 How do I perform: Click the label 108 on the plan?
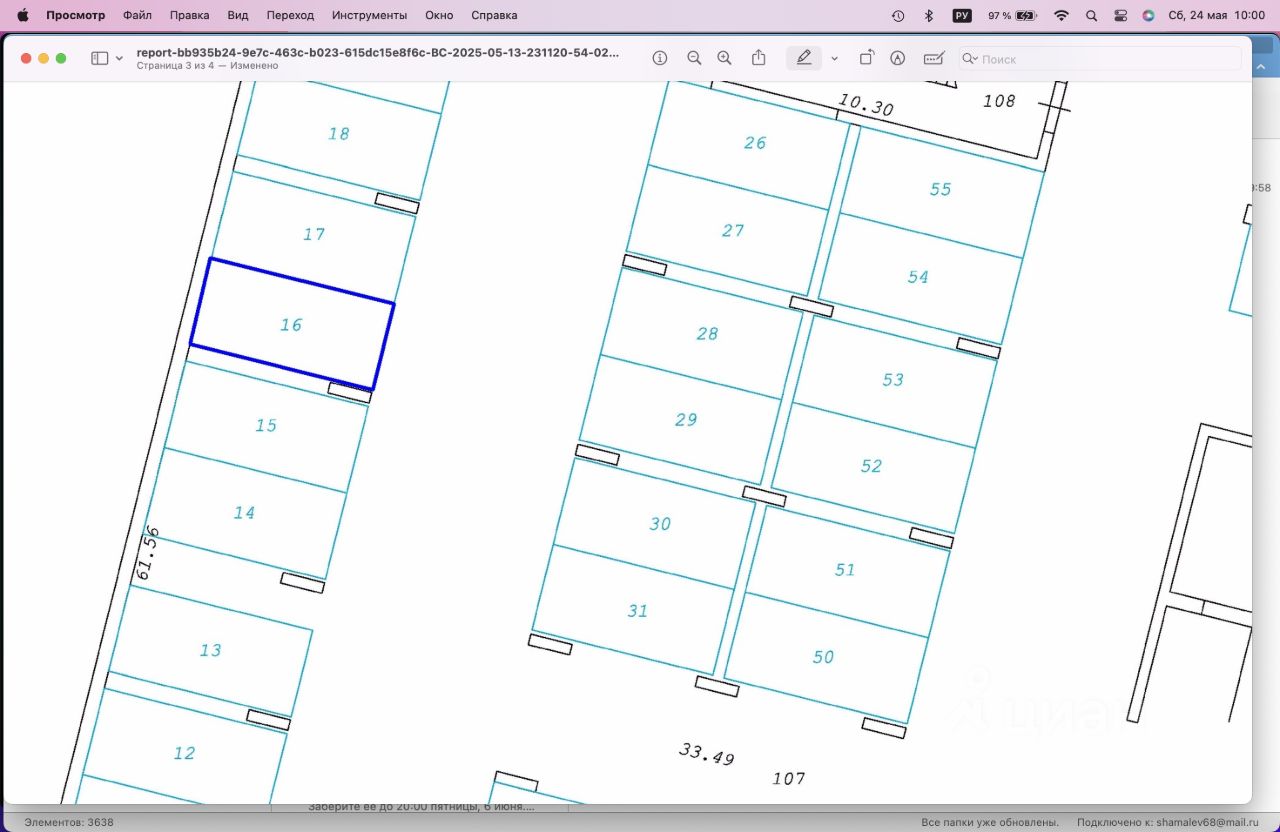coord(999,100)
